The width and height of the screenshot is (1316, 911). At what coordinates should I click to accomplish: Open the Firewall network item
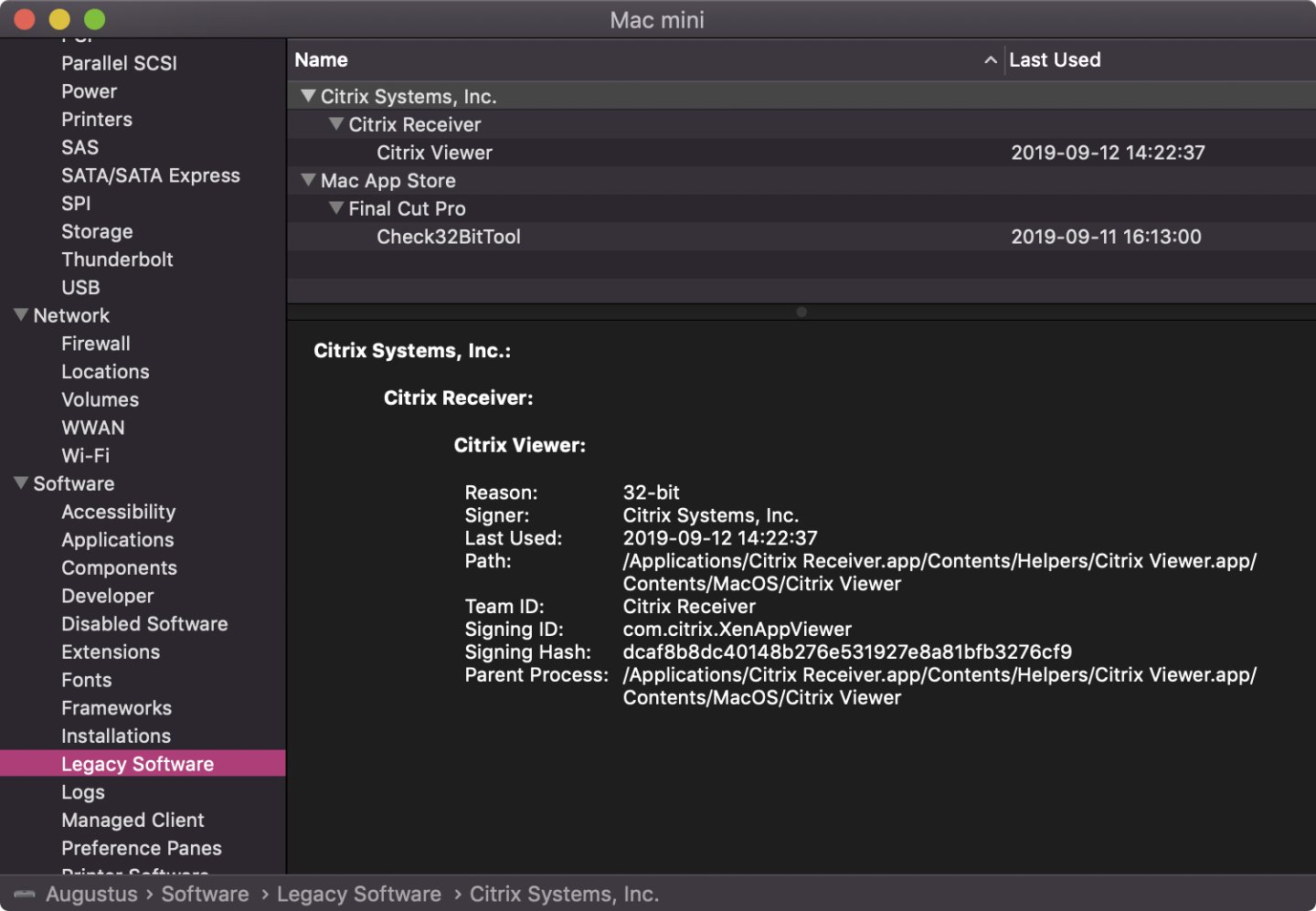coord(95,344)
